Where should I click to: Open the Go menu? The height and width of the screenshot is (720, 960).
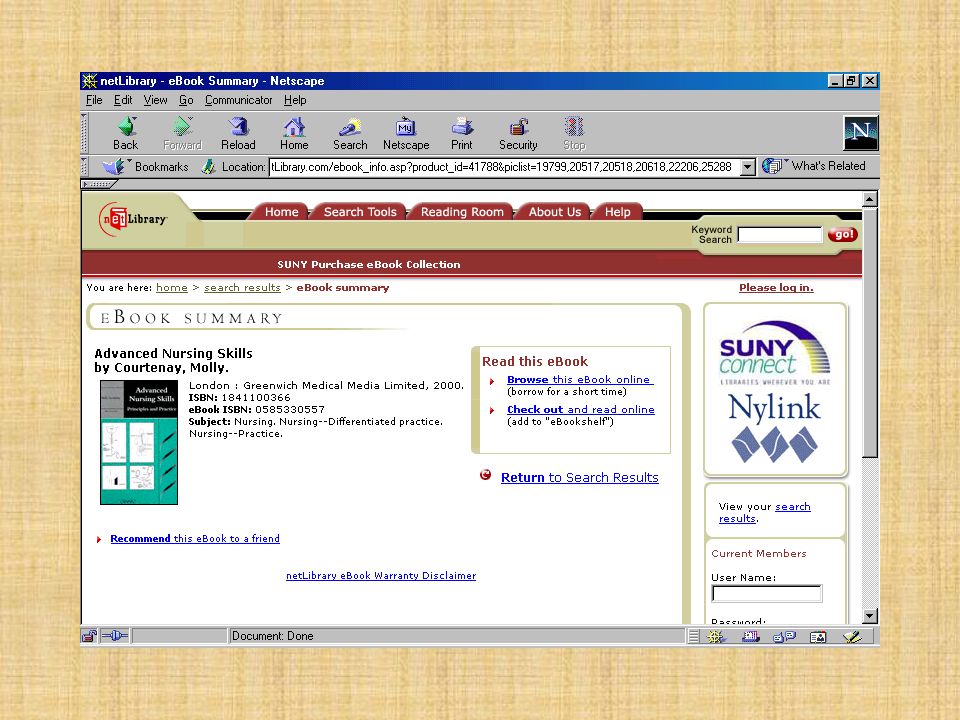click(186, 100)
